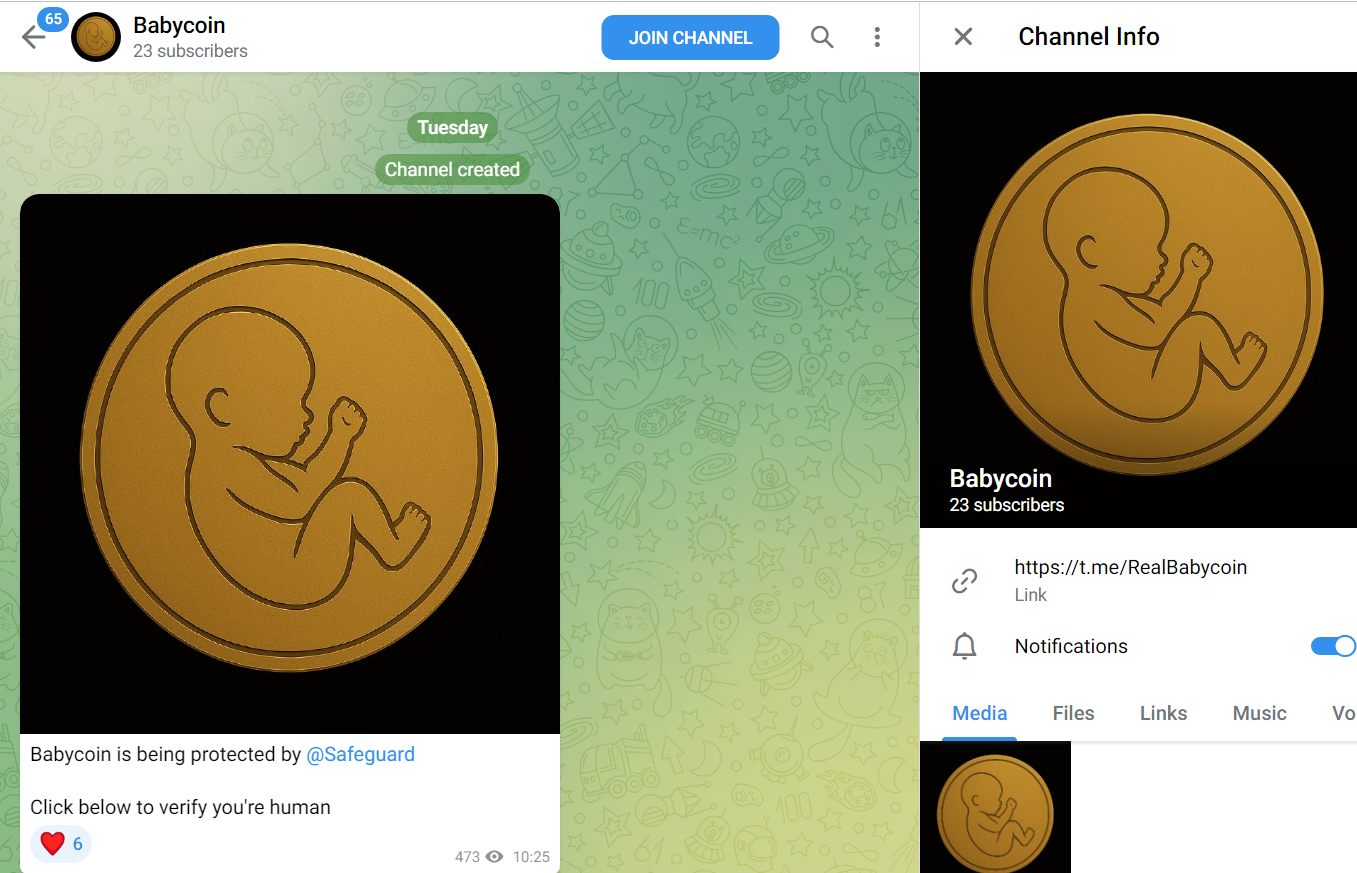Click the 10:25 message timestamp
Screen dimensions: 1357x873
pyautogui.click(x=531, y=857)
